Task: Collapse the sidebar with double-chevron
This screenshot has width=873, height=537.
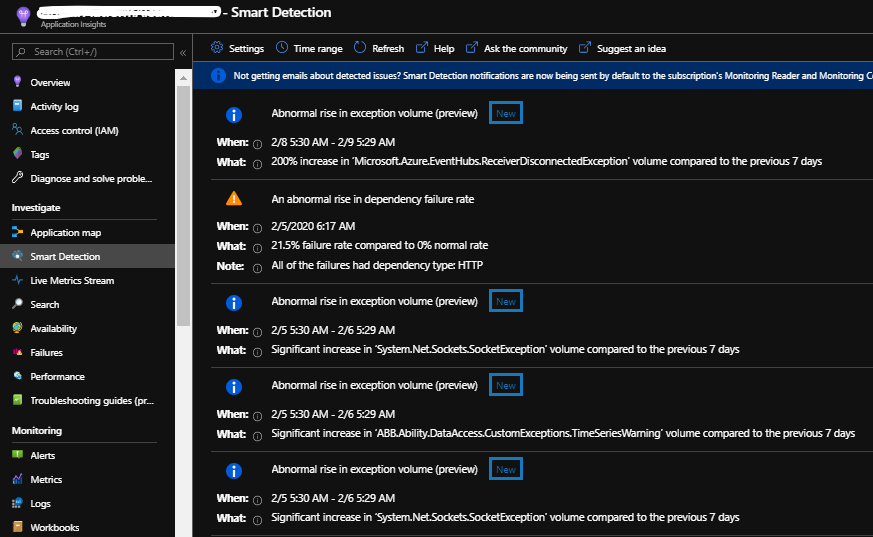Action: click(x=183, y=52)
